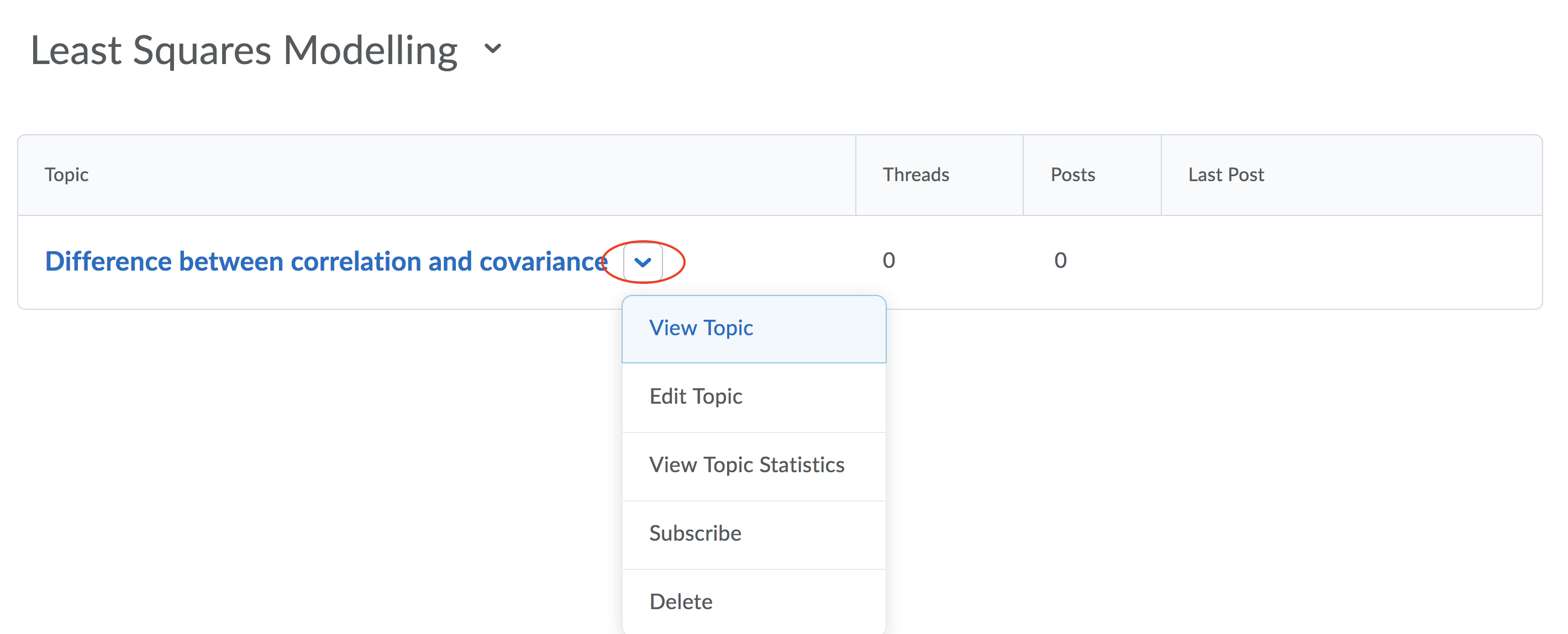This screenshot has width=1568, height=634.
Task: Click the circled chevron next to the topic title
Action: [x=643, y=262]
